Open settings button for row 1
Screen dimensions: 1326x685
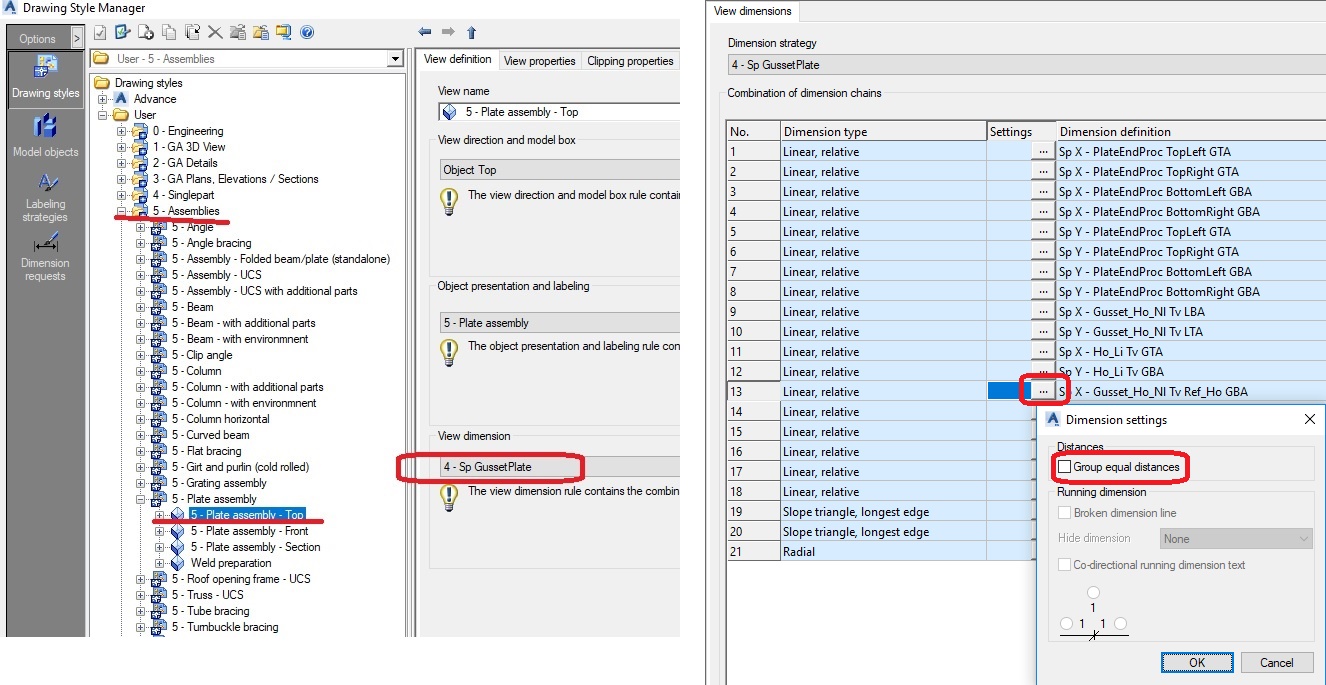pos(1043,151)
